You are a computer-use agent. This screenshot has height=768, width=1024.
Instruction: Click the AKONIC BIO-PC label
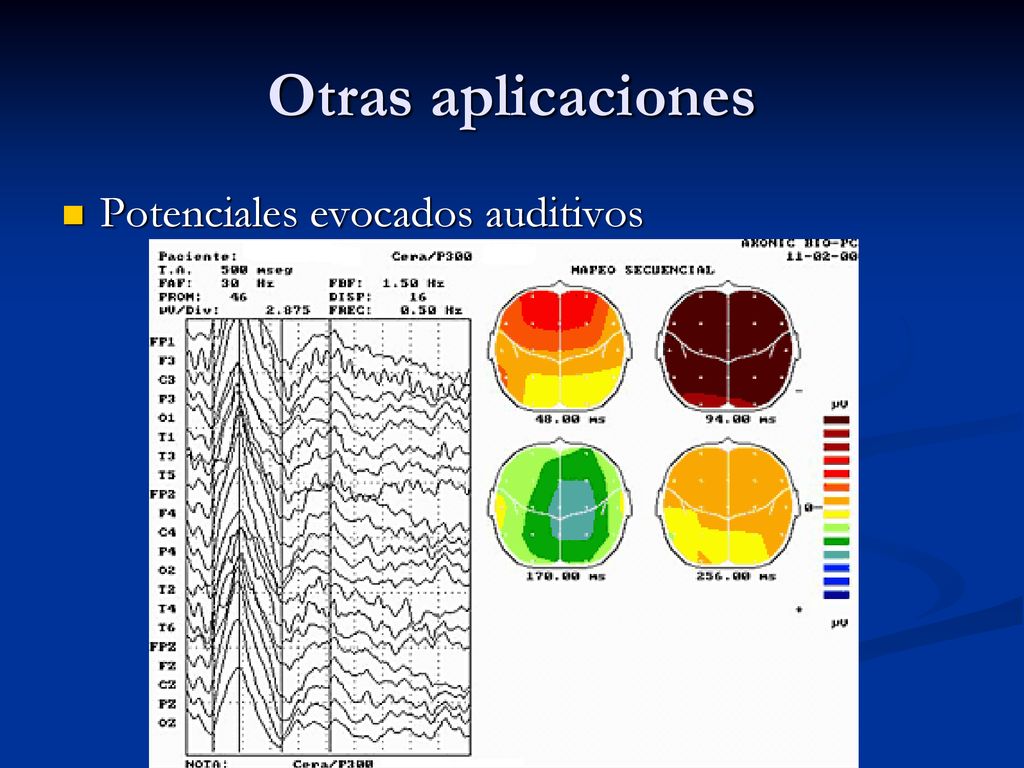pyautogui.click(x=799, y=244)
